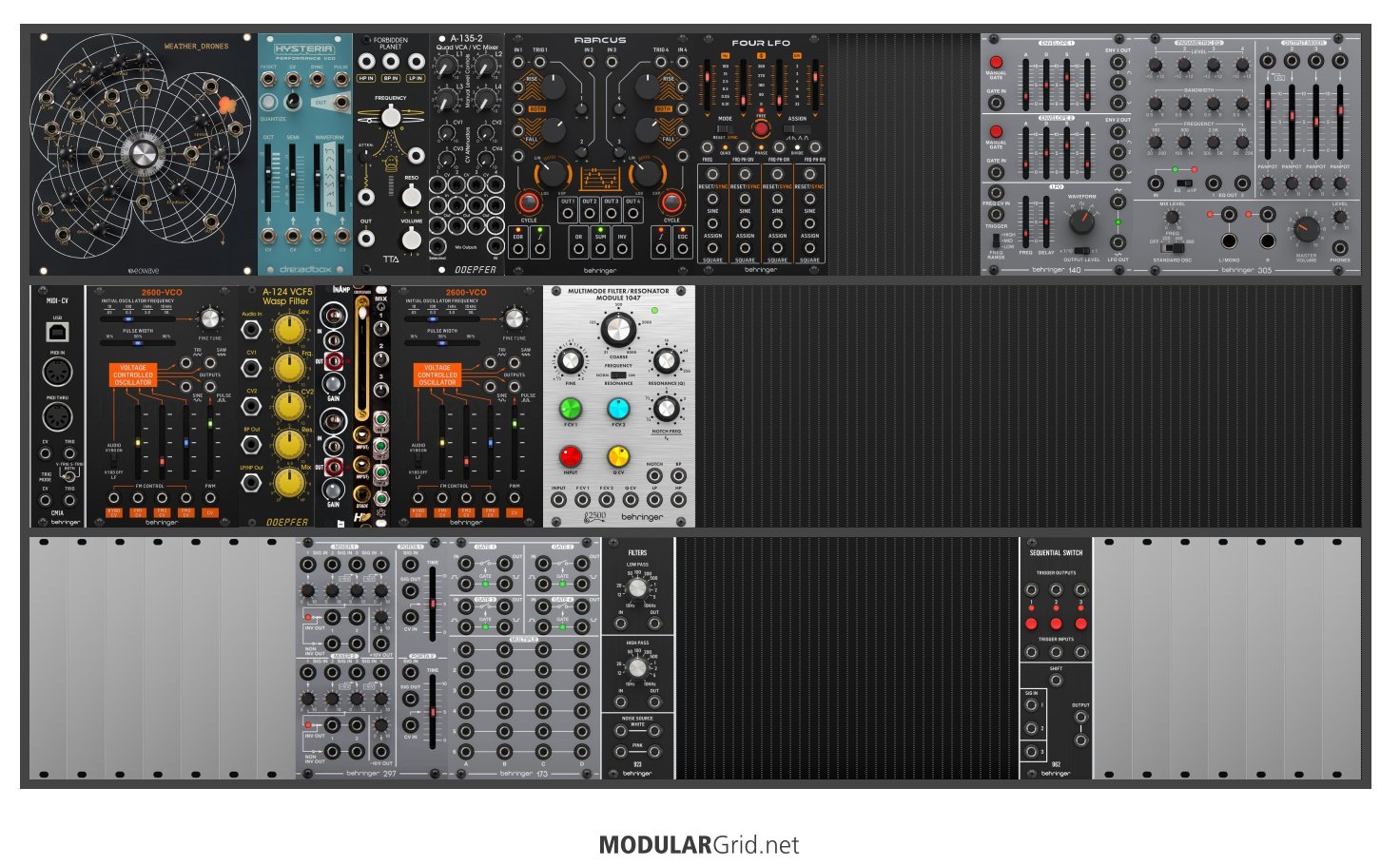The height and width of the screenshot is (865, 1400).
Task: Click the right CYCLE button on Abacus
Action: (x=671, y=202)
